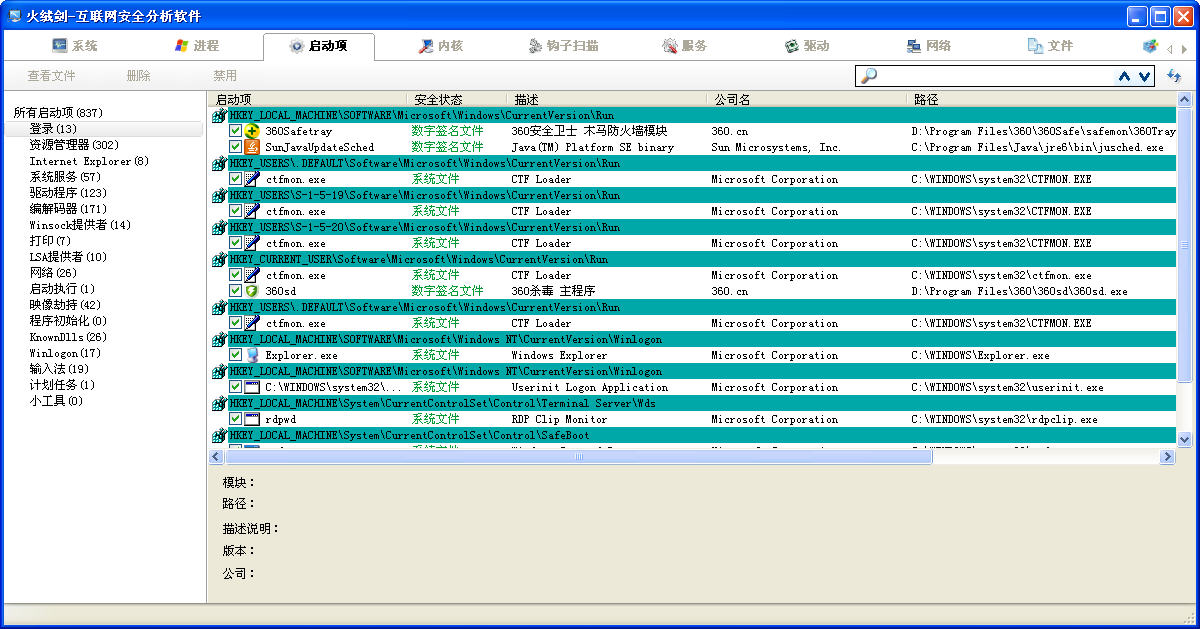Click the vertical scrollbar down arrow
1200x629 pixels.
pos(1185,439)
